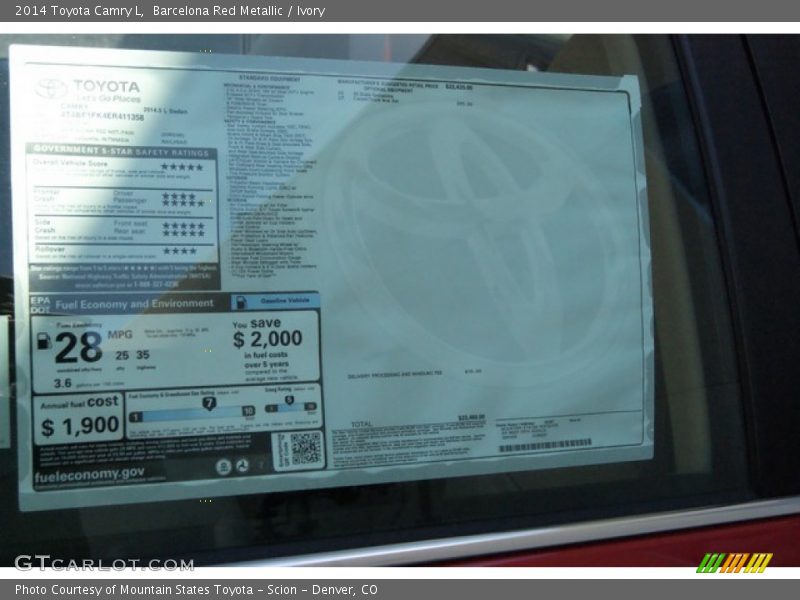This screenshot has width=800, height=600.
Task: Click the highway MPG value 35
Action: click(x=143, y=355)
